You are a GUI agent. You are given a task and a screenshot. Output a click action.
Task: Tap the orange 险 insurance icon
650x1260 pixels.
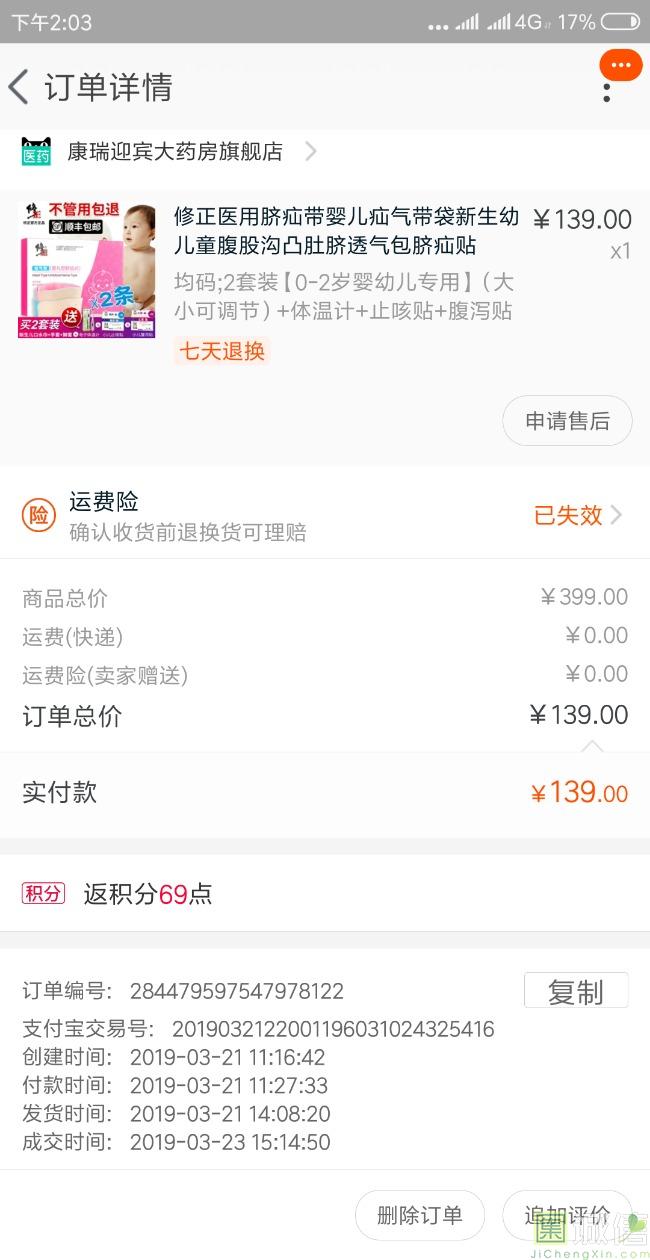coord(38,515)
